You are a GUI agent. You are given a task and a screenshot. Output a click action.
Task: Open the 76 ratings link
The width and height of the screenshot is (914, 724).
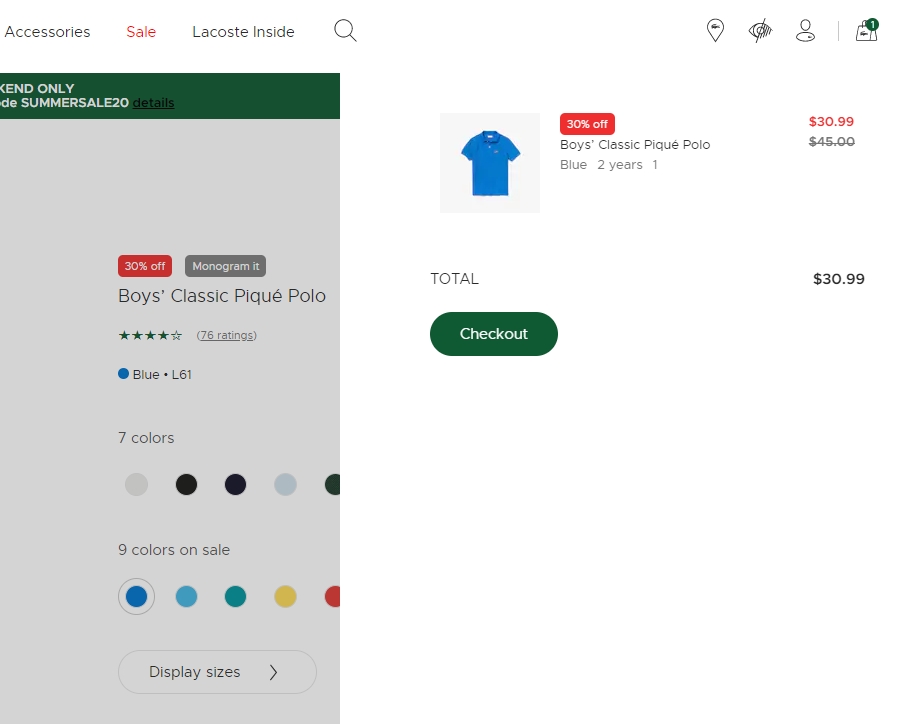(x=227, y=335)
